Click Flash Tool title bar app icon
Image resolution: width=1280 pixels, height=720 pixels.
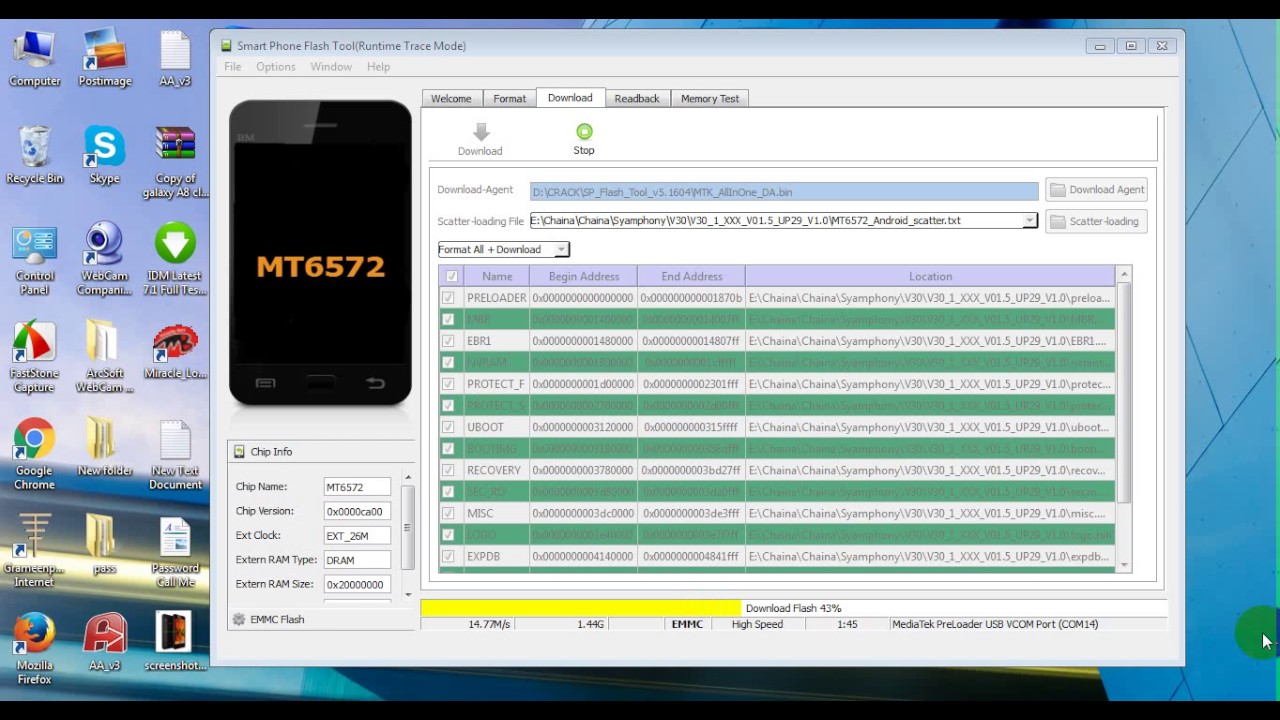coord(226,46)
